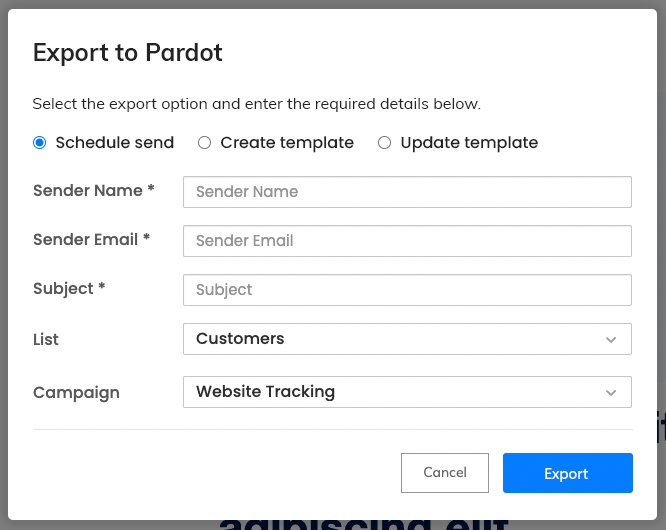Click the "Sender Name *" field label

94,190
